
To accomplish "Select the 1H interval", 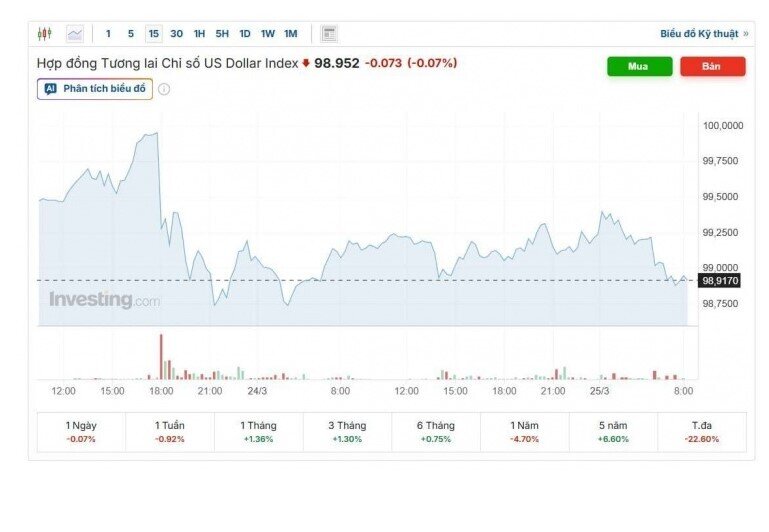I will click(199, 34).
